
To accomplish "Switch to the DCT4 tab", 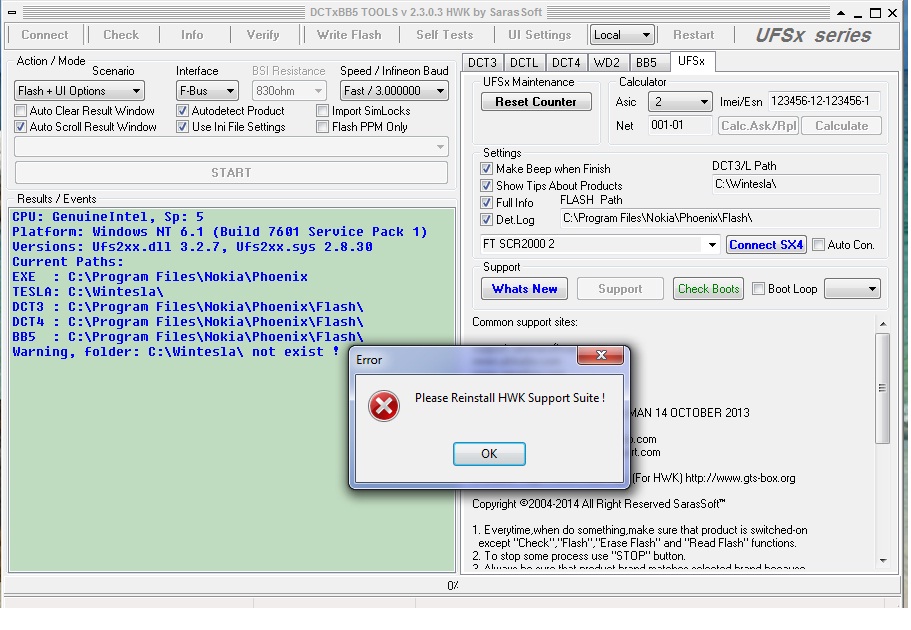I will (566, 63).
